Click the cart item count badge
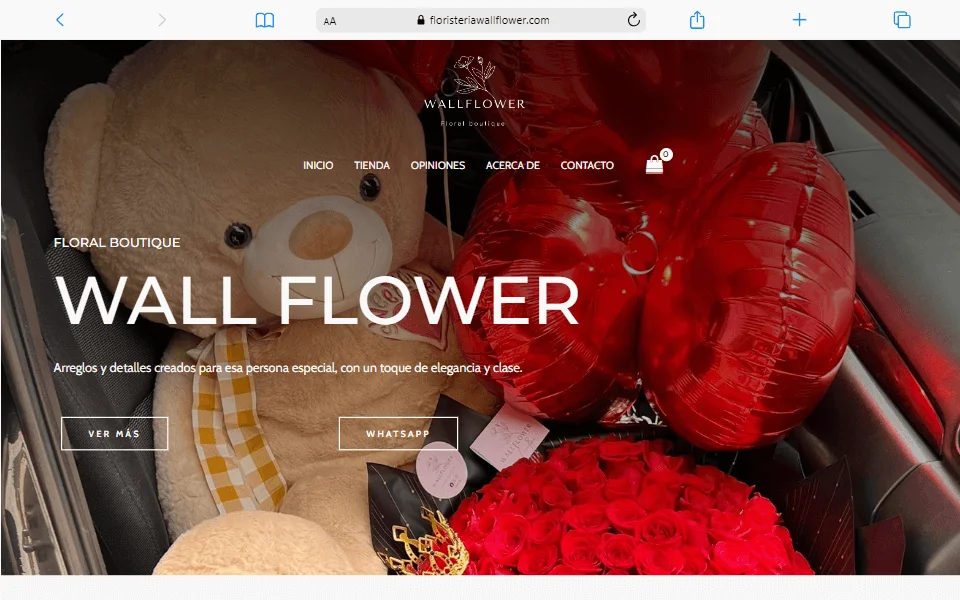 click(665, 153)
